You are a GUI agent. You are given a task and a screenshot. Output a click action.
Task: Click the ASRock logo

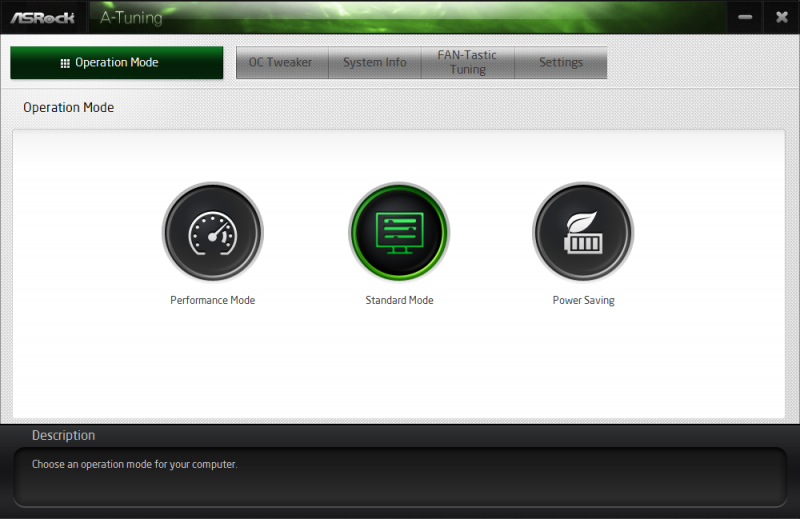pyautogui.click(x=43, y=18)
